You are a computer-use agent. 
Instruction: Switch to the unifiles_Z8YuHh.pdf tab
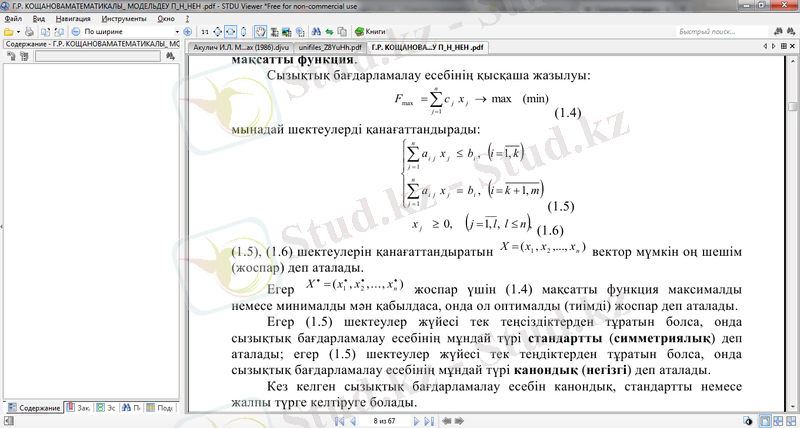[x=332, y=47]
